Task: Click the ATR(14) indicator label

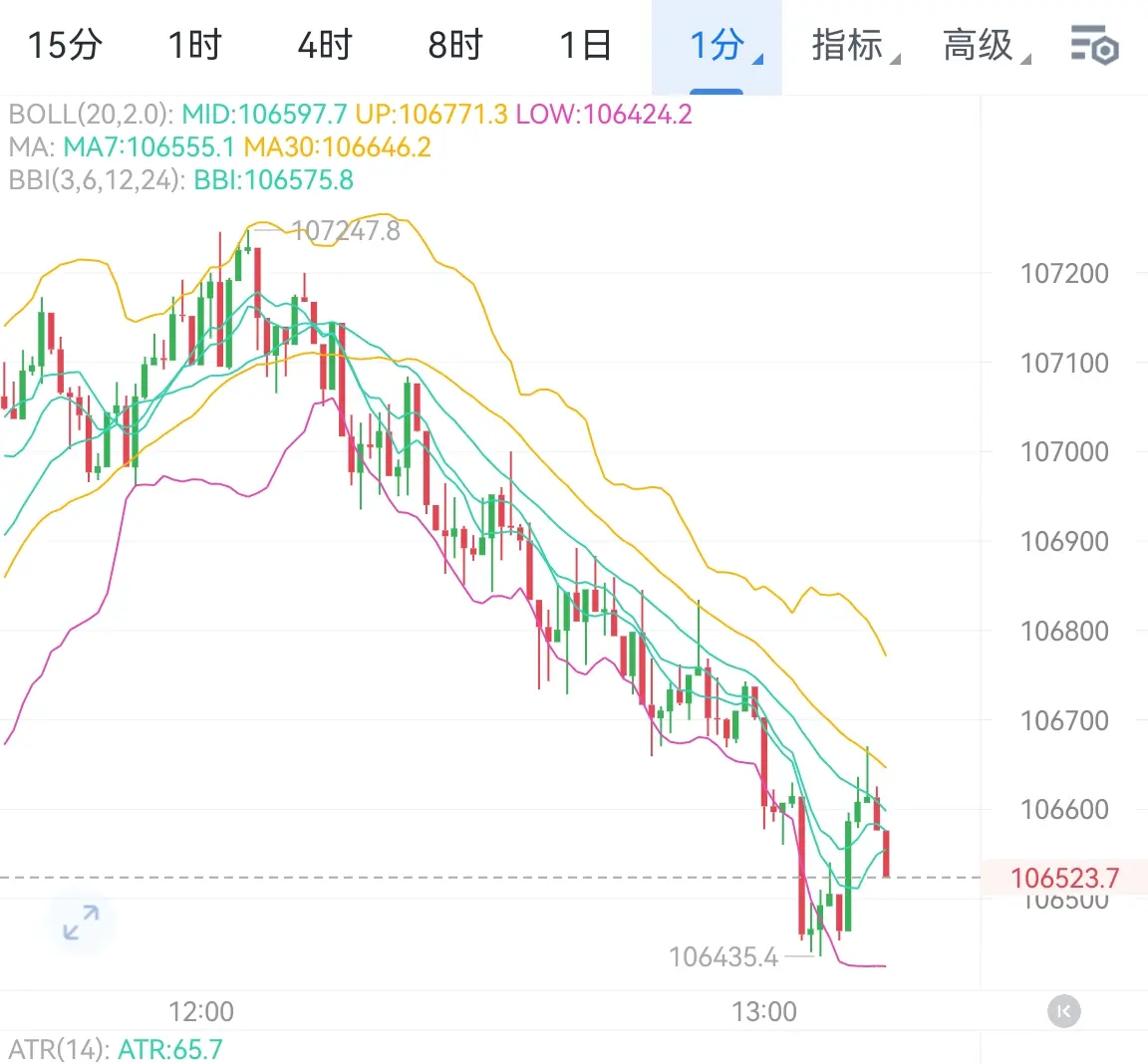Action: tap(59, 1049)
